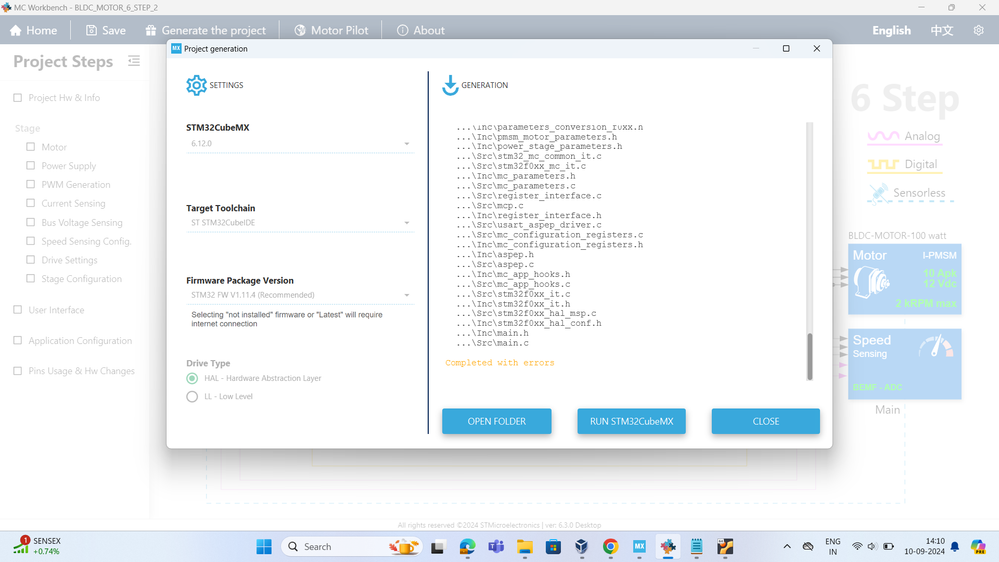This screenshot has height=562, width=999.
Task: Select HAL - Hardware Abstraction Layer radio
Action: [192, 378]
